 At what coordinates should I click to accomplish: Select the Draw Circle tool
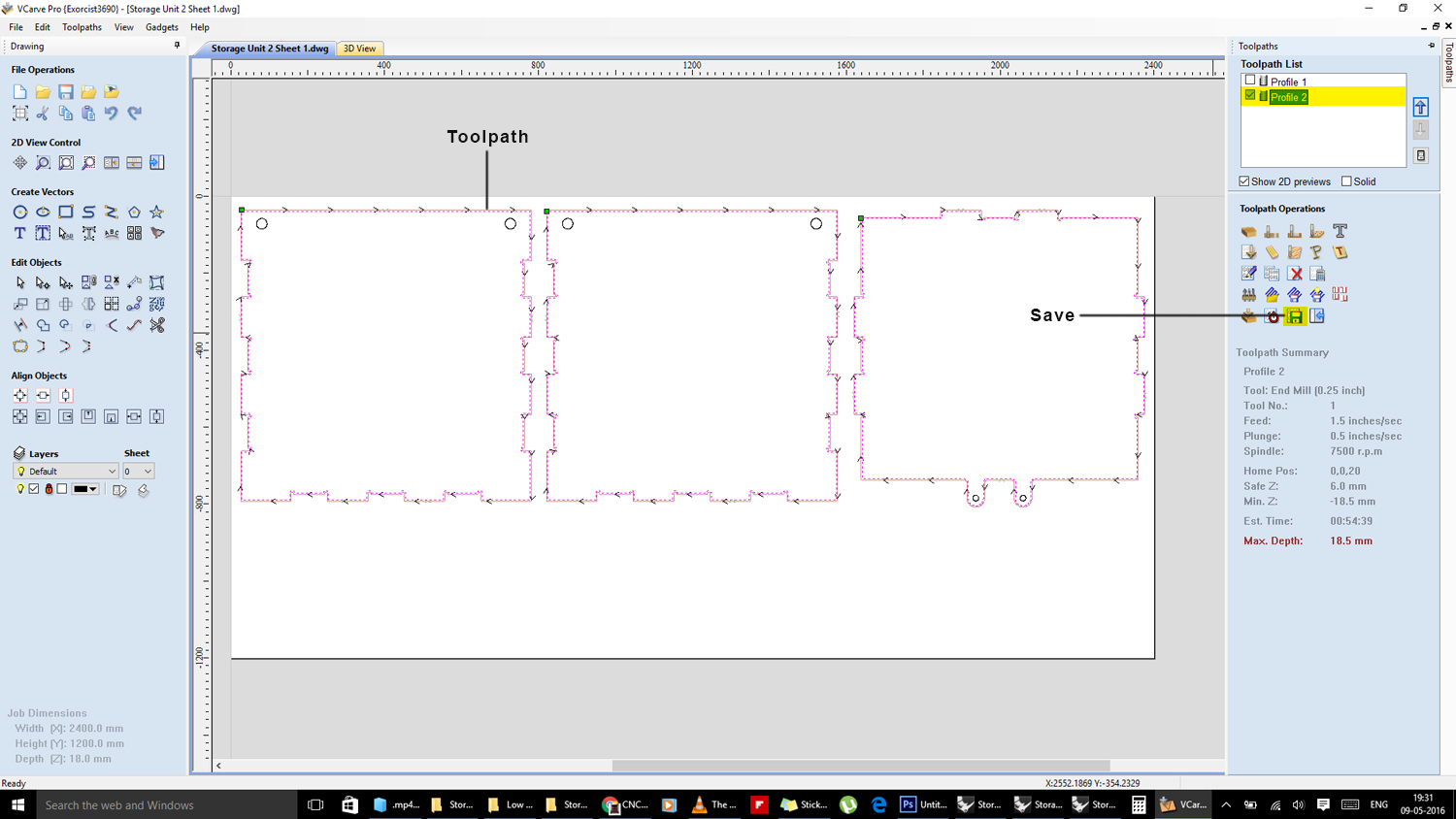pyautogui.click(x=20, y=212)
